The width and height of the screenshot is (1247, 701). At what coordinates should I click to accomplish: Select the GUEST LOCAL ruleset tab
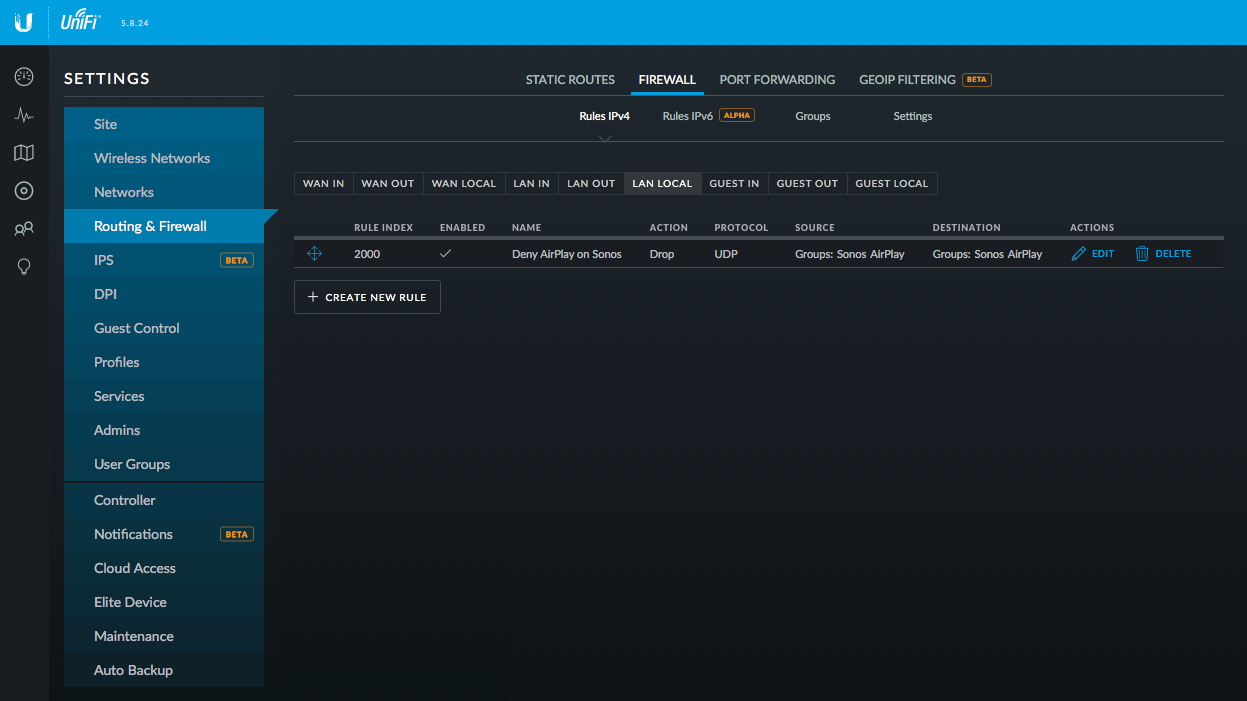click(891, 184)
